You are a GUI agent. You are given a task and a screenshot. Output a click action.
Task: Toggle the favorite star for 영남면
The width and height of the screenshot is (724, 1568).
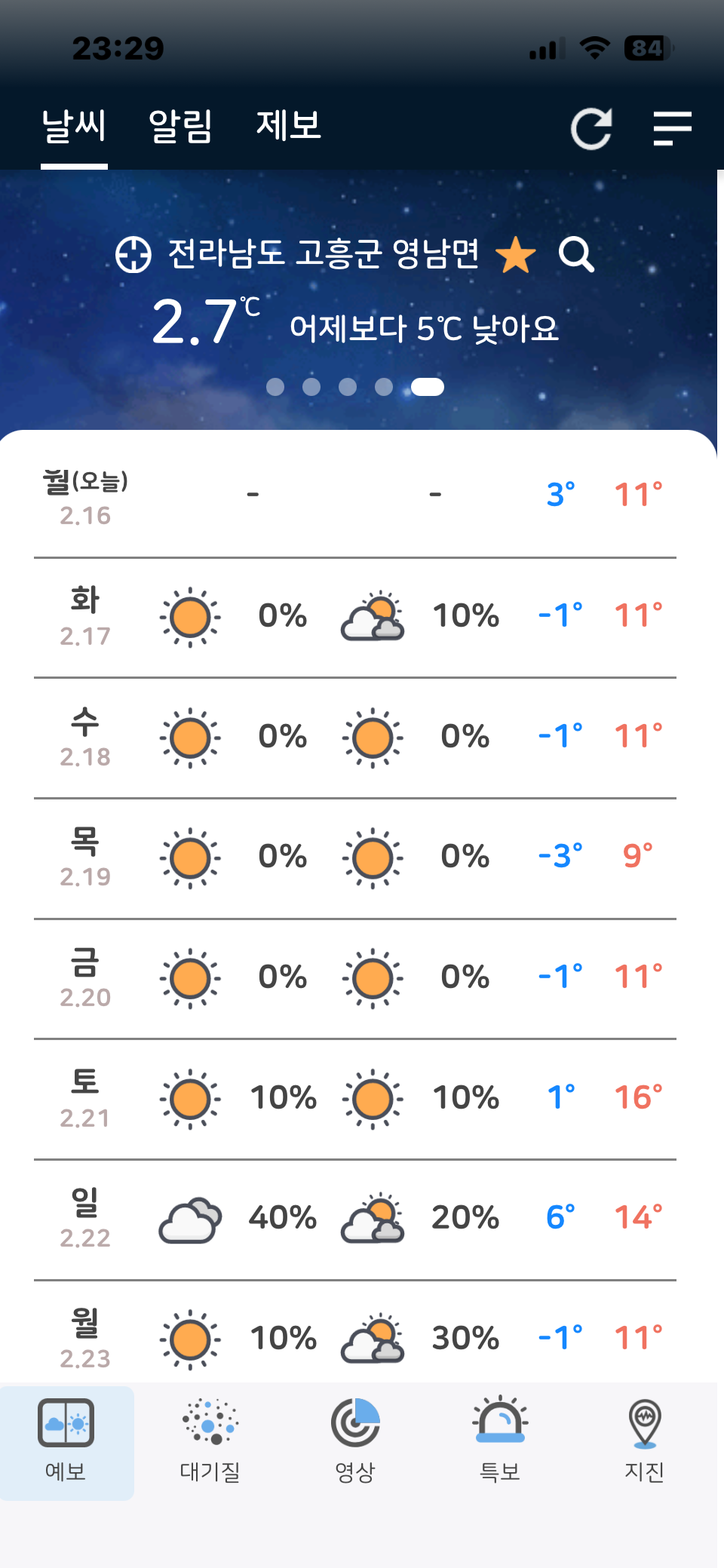pyautogui.click(x=516, y=255)
